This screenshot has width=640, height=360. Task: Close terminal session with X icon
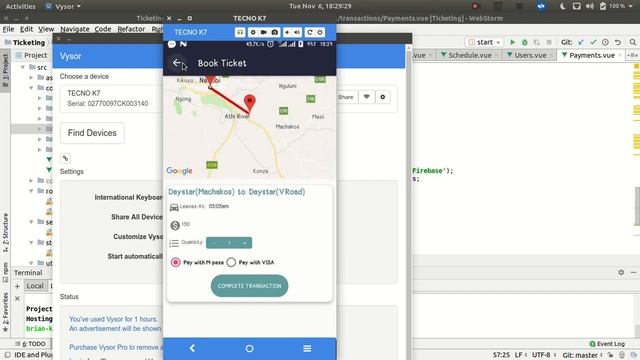[x=17, y=299]
